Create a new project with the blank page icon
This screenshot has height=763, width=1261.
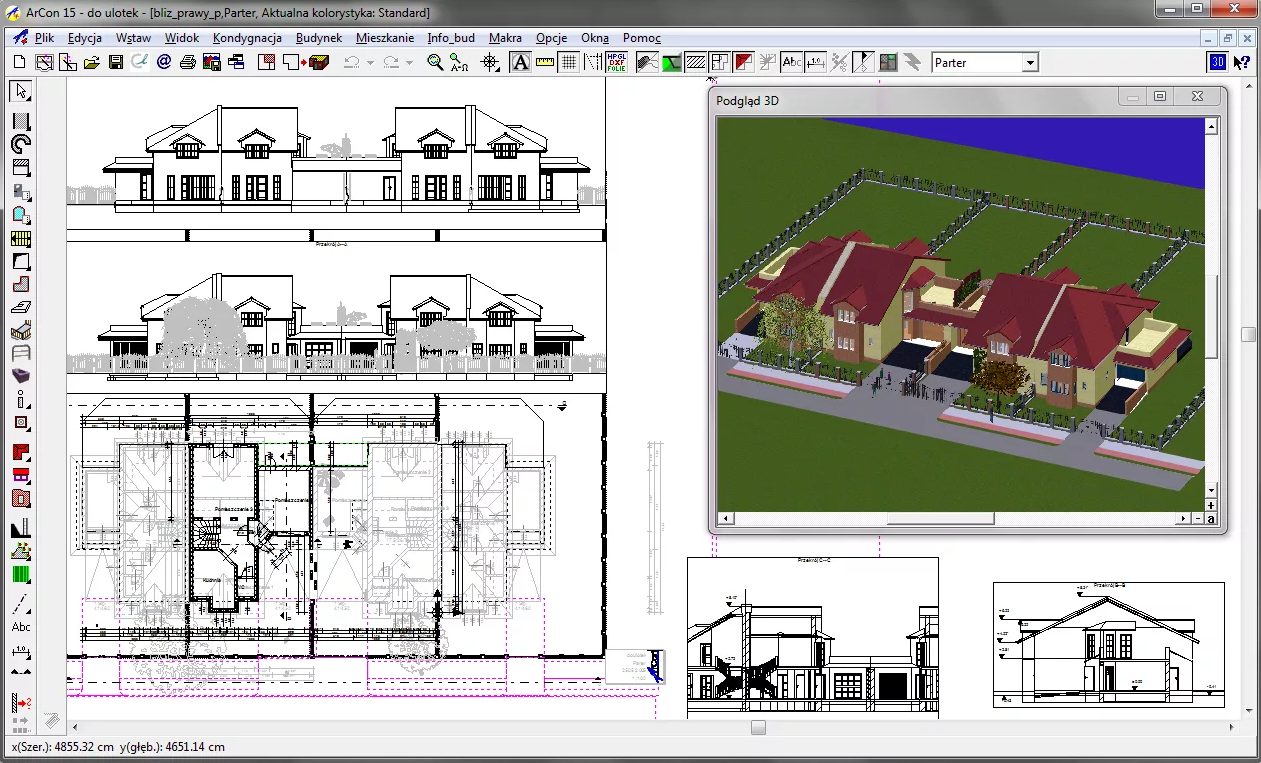point(19,62)
